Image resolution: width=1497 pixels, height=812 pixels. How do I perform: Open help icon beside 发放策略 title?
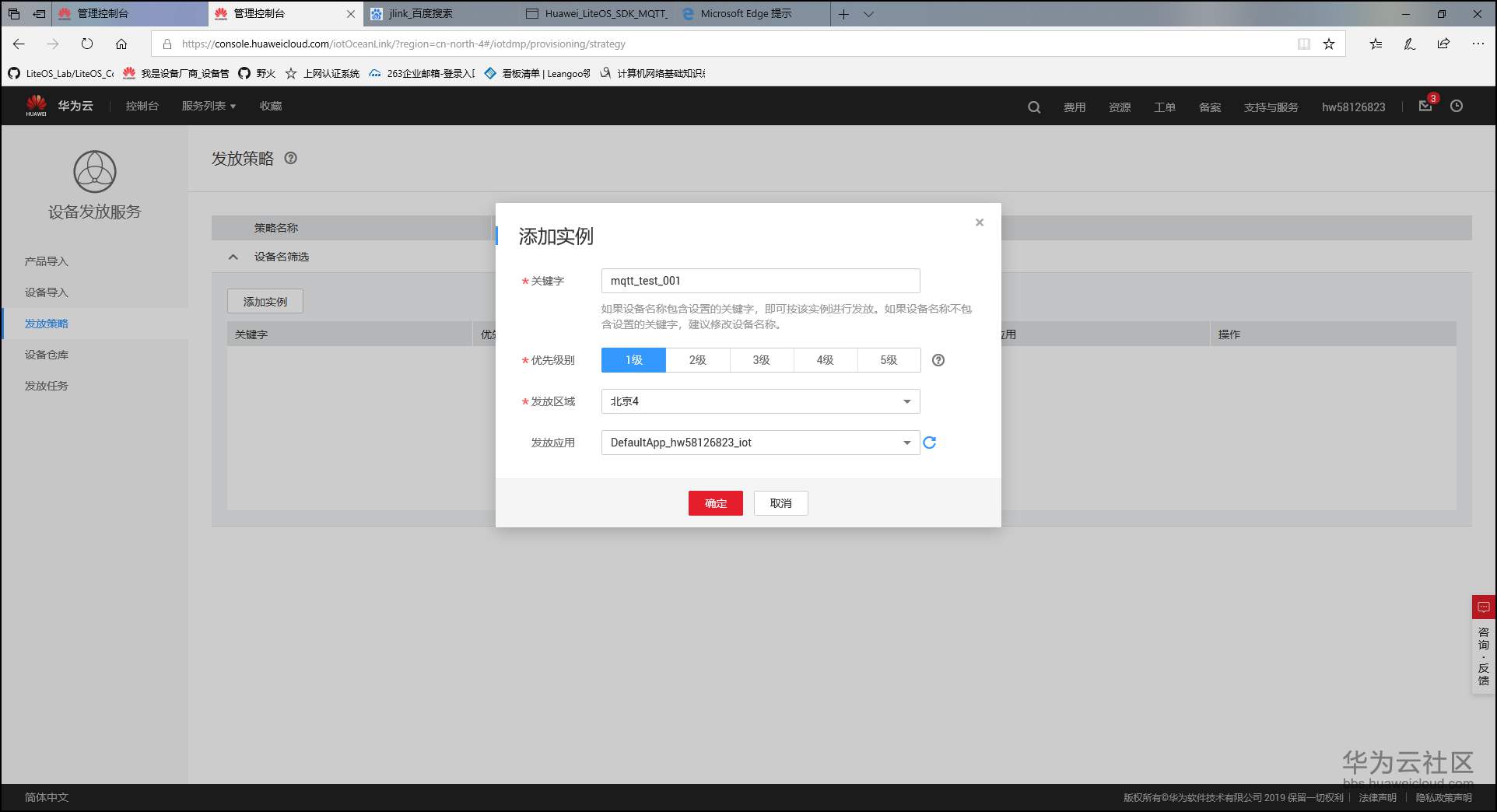290,158
